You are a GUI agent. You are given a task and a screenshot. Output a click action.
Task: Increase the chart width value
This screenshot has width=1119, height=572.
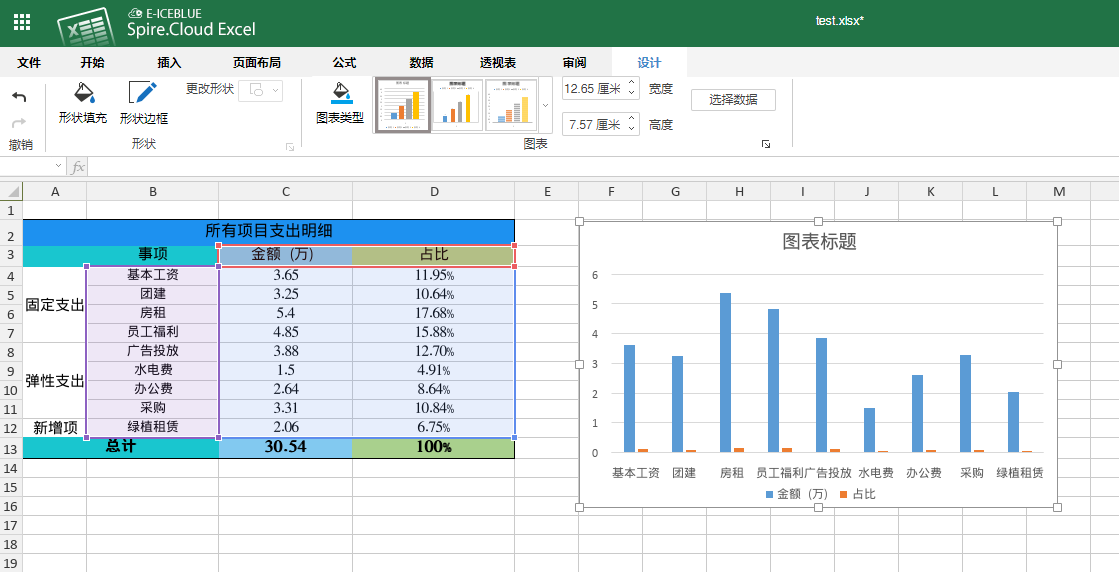(x=632, y=83)
